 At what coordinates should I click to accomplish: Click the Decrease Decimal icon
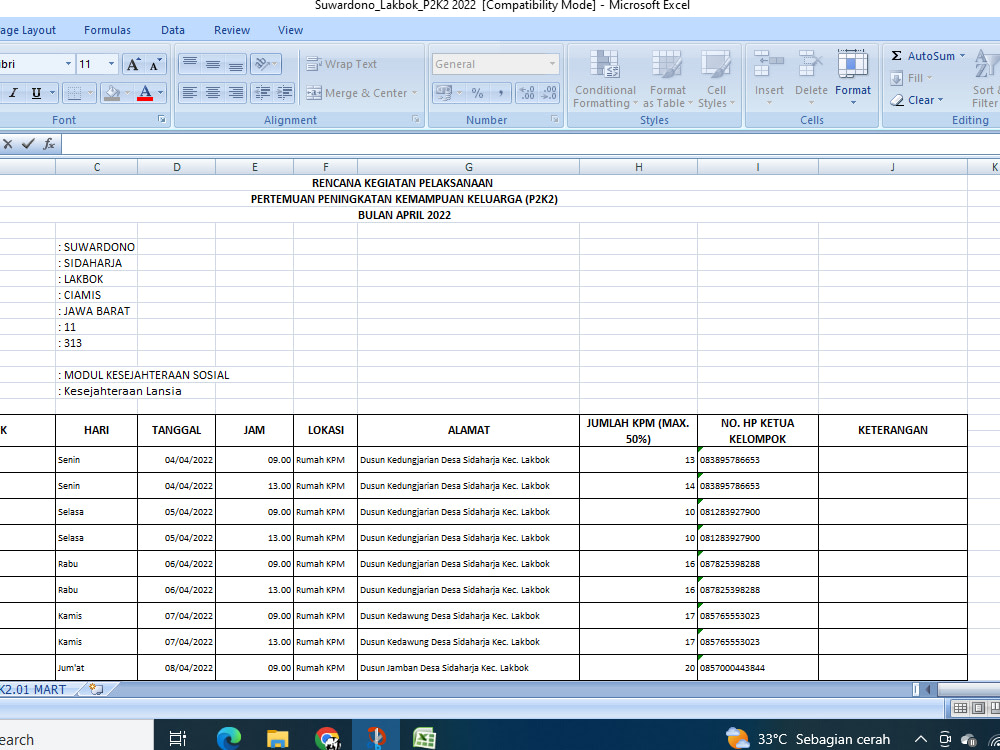click(x=549, y=93)
